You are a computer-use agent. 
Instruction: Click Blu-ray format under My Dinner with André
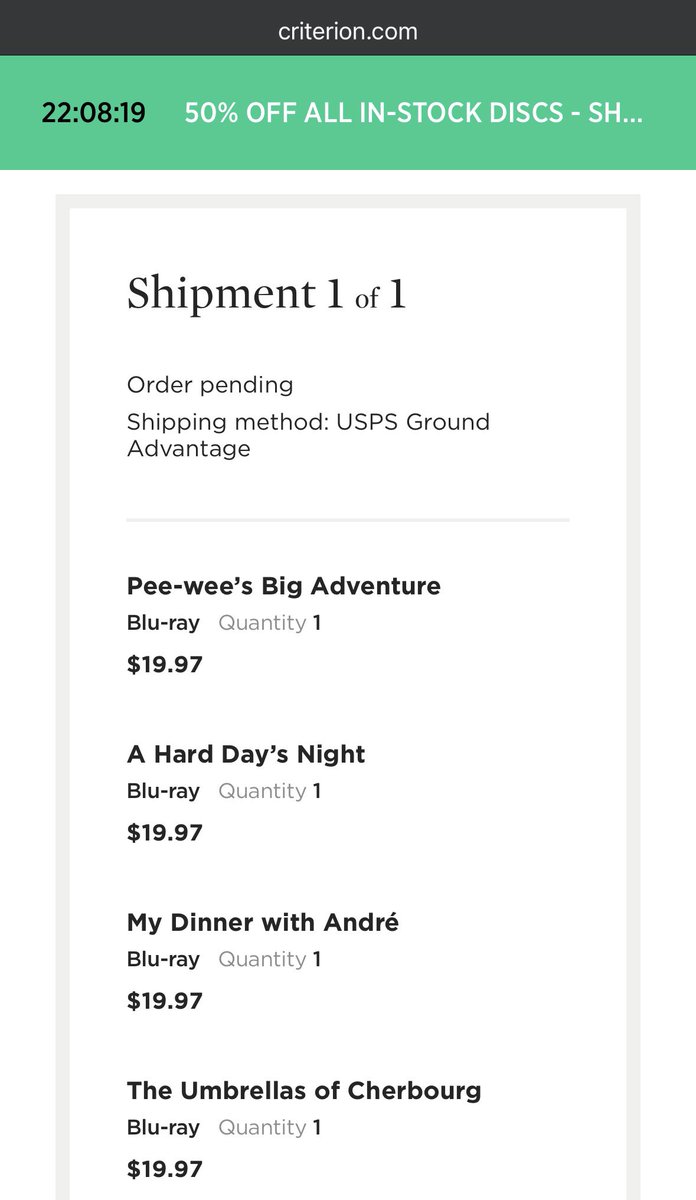(x=163, y=959)
